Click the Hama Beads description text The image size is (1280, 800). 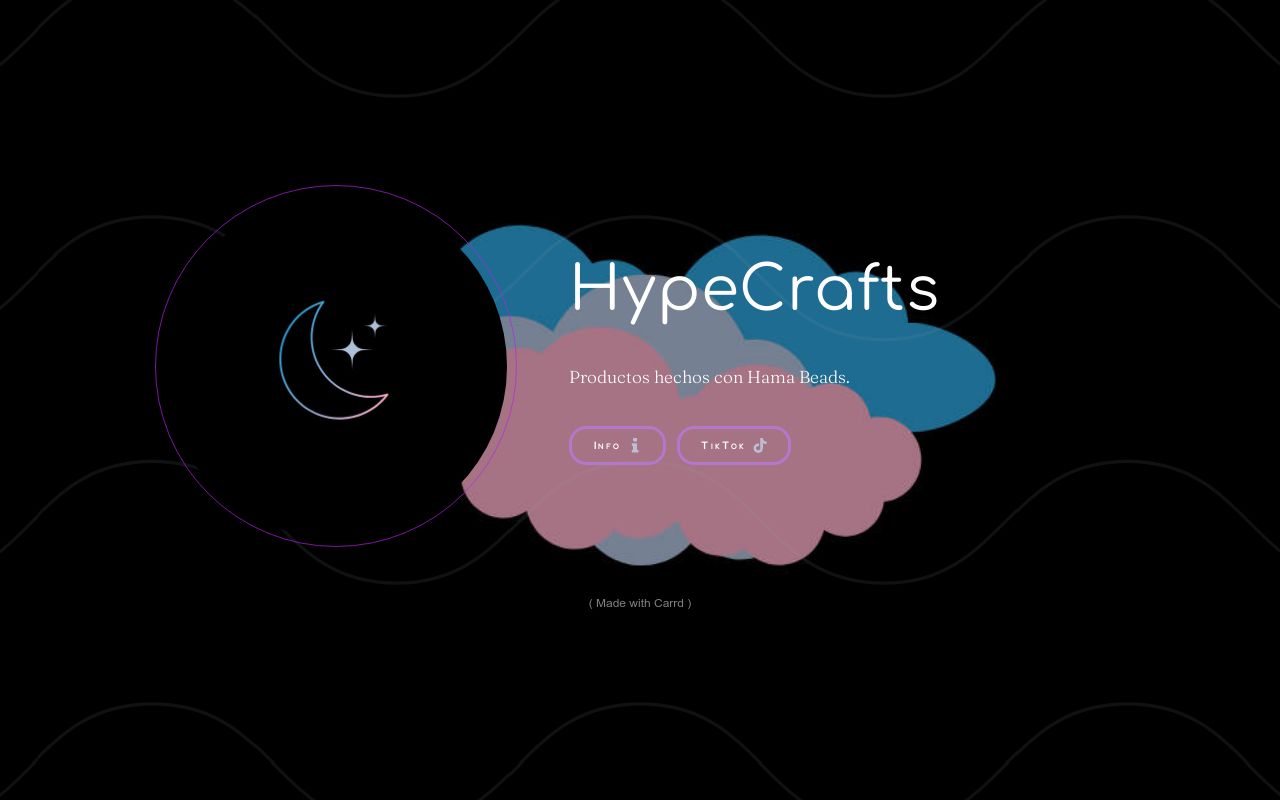[x=709, y=377]
